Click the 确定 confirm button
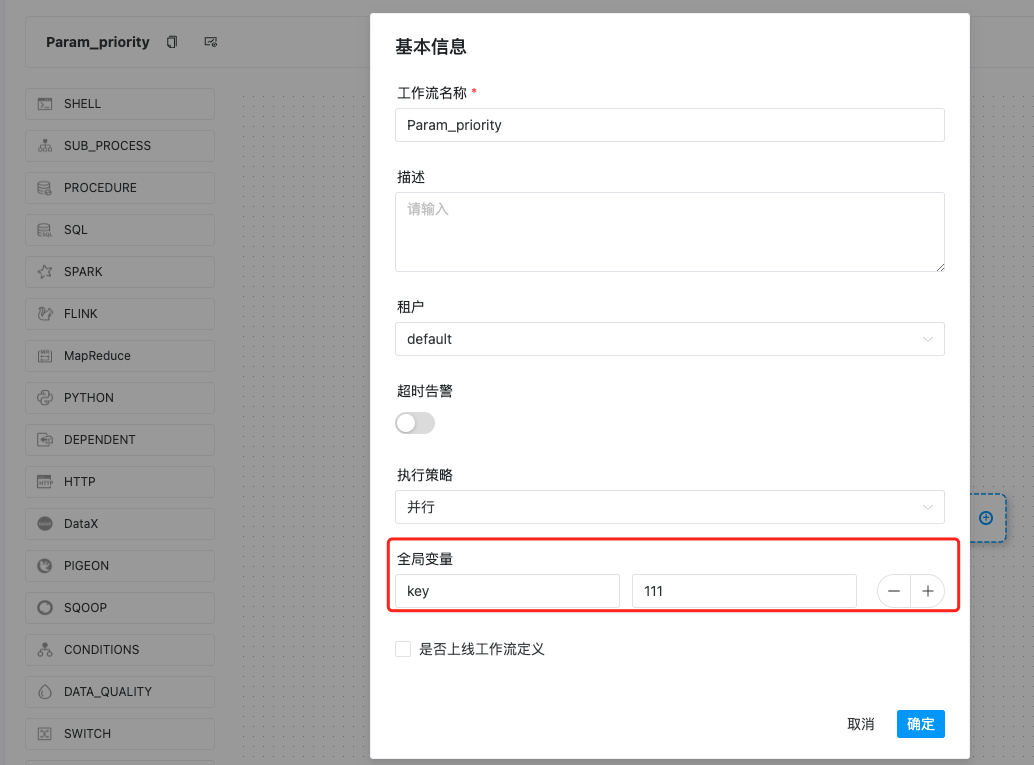The height and width of the screenshot is (765, 1034). (921, 724)
